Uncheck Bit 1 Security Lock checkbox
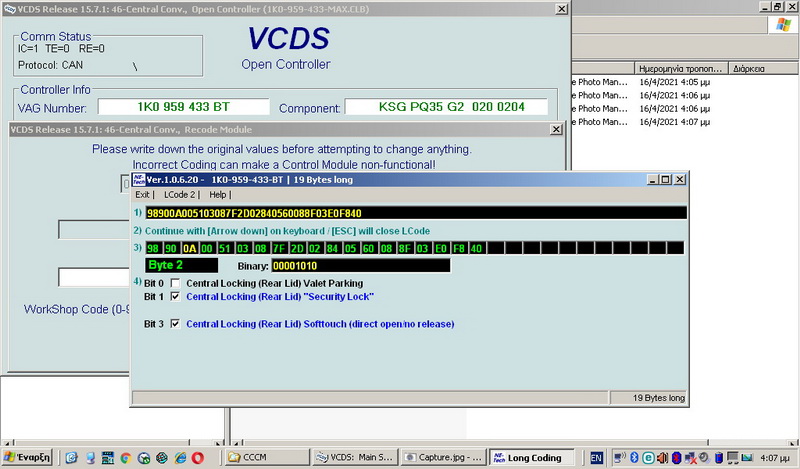Screen dimensions: 800x469 point(175,297)
